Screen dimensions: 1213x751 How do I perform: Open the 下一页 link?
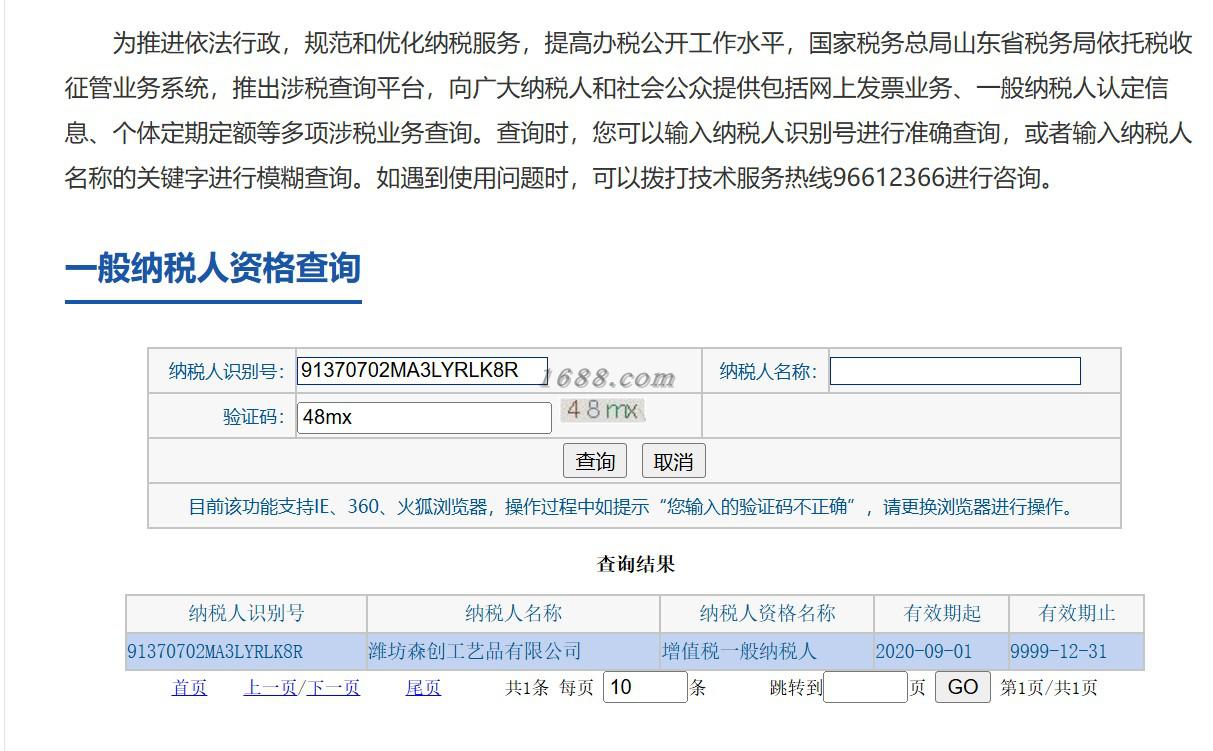332,688
